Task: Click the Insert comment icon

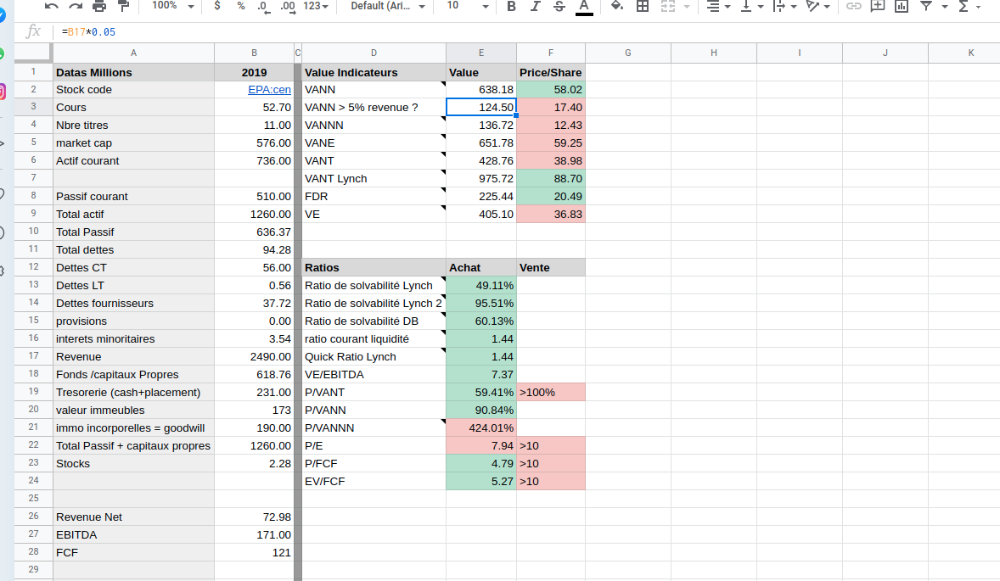Action: 877,6
